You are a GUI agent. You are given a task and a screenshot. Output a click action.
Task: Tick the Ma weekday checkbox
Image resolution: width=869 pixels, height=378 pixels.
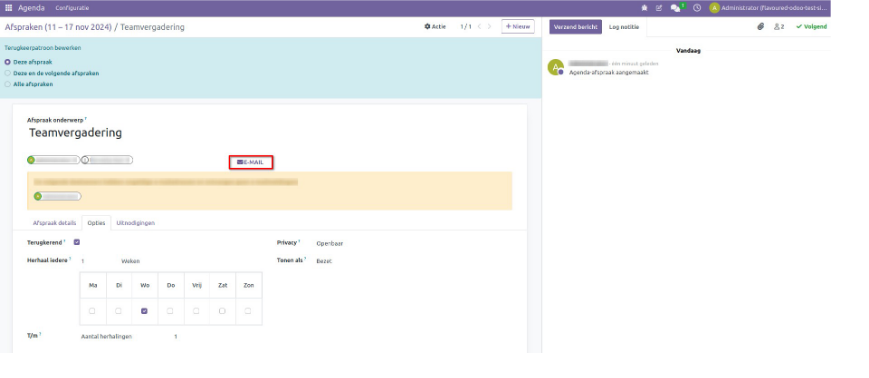pos(92,311)
